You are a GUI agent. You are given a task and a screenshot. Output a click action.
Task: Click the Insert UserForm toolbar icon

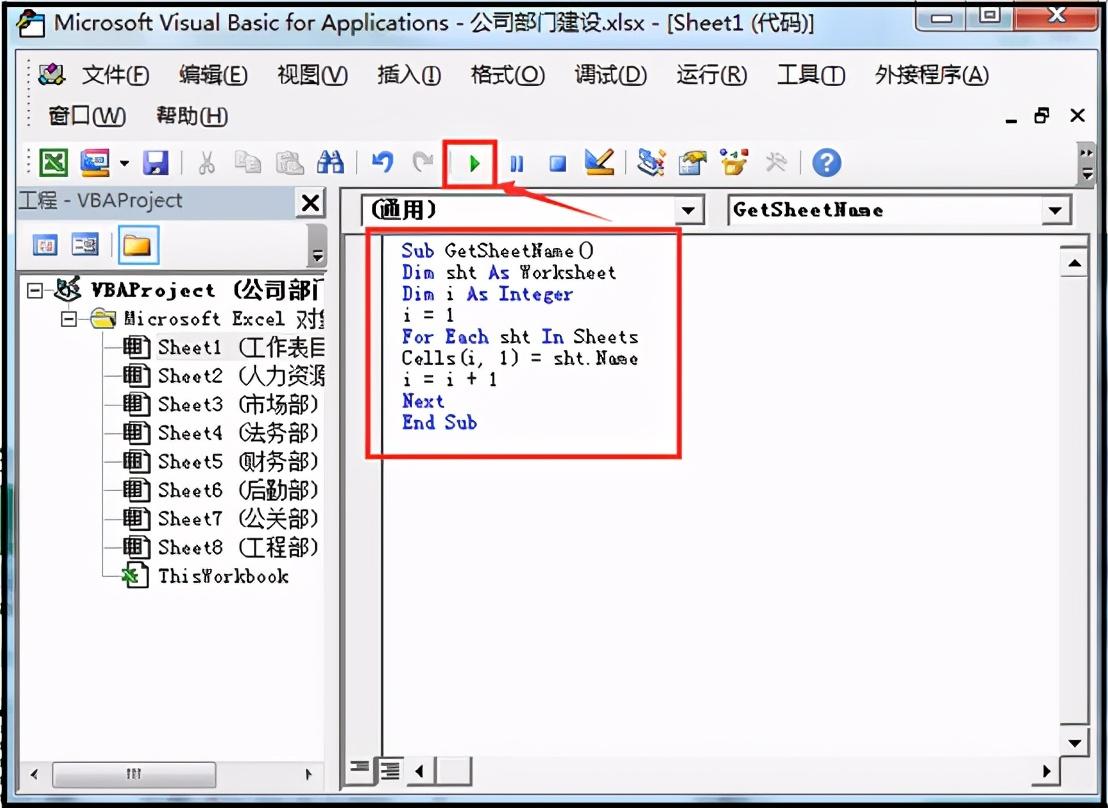[x=96, y=163]
